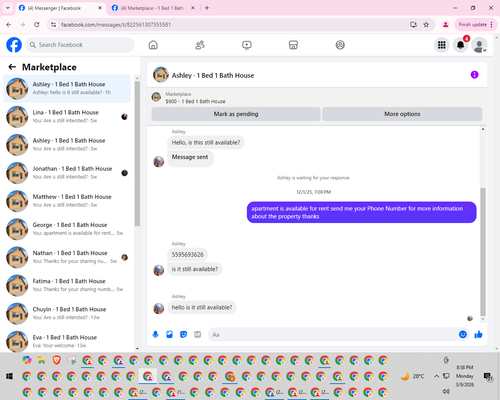Viewport: 500px width, 400px height.
Task: Open a new browser tab
Action: (x=207, y=8)
